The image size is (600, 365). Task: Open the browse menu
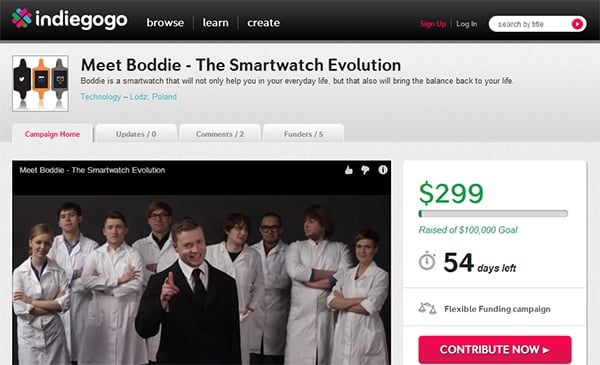165,23
